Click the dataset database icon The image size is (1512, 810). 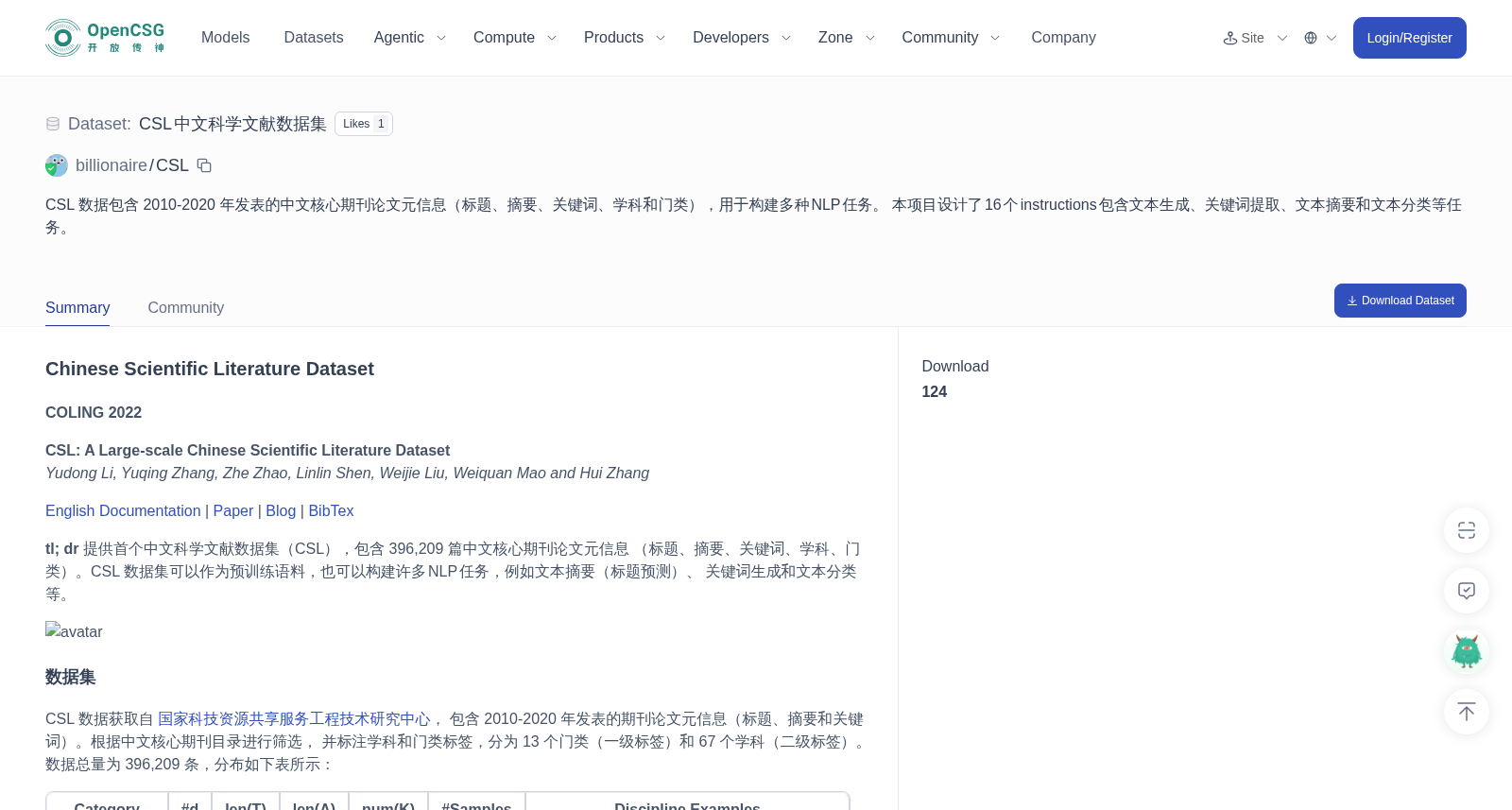(53, 124)
